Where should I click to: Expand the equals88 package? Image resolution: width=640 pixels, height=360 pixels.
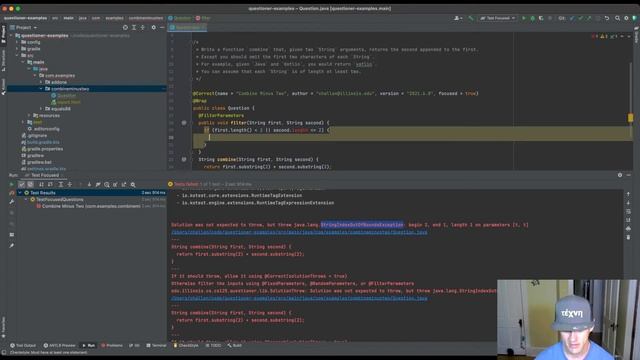click(41, 109)
